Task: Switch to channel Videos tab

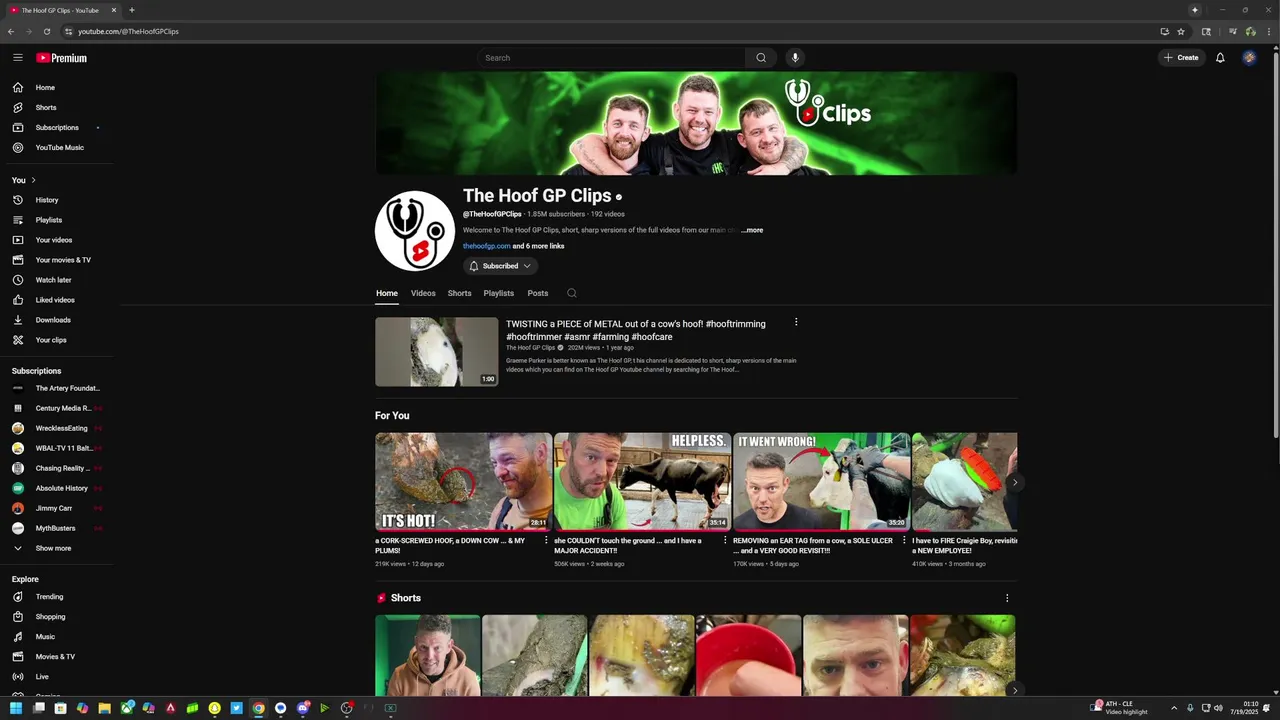Action: point(423,293)
